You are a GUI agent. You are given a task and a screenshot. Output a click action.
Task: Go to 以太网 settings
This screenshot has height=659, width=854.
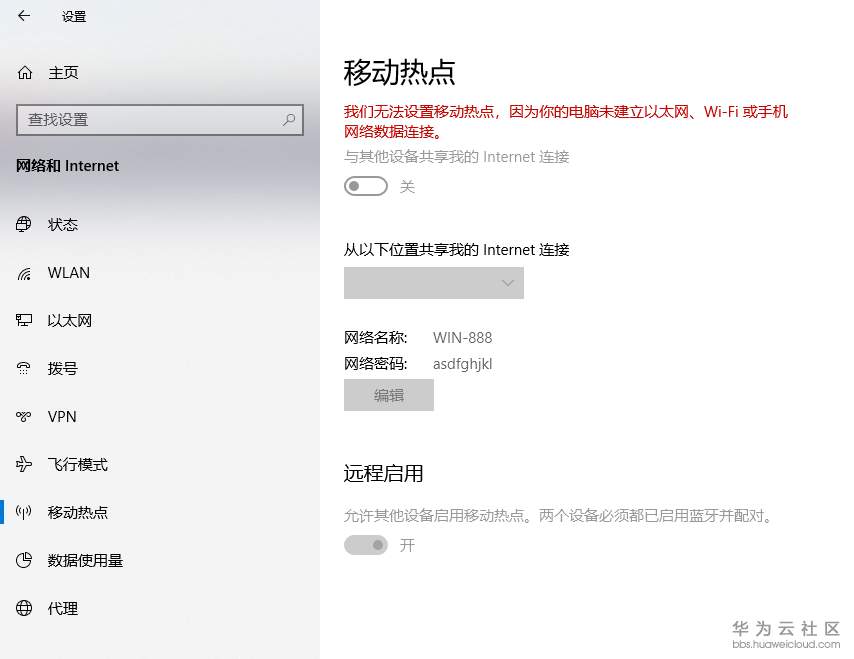[x=160, y=320]
